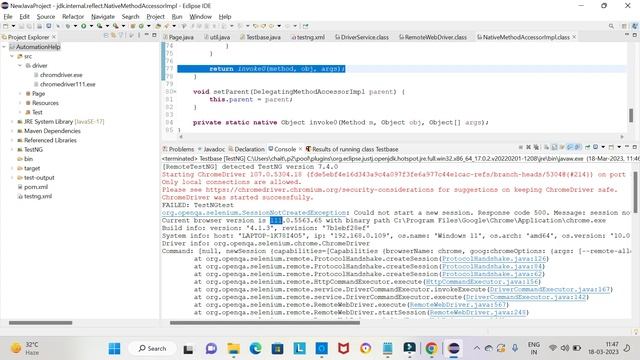Expand Maven Dependencies node
This screenshot has width=640, height=360.
point(12,131)
